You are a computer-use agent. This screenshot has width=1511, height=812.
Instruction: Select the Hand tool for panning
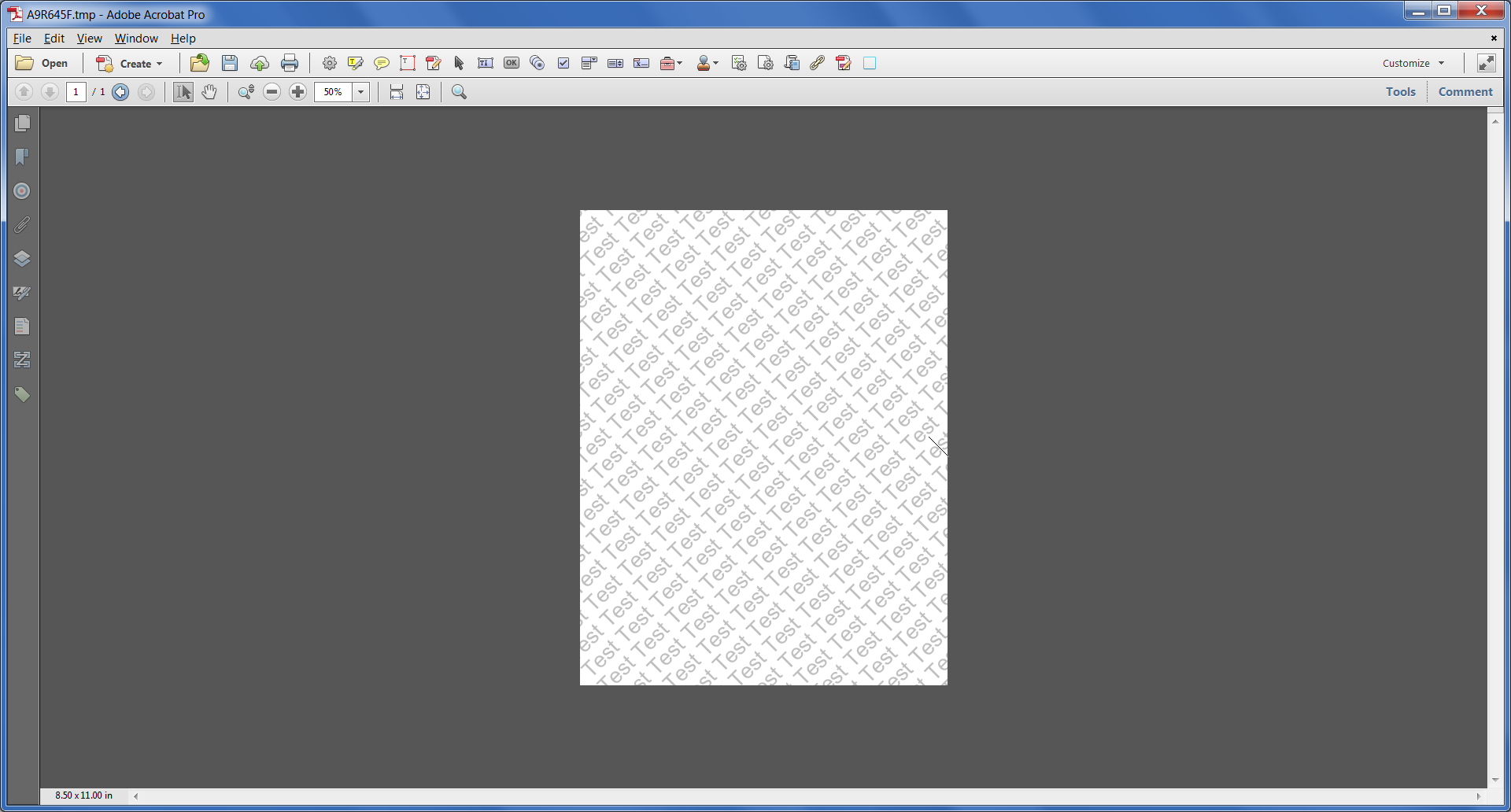tap(209, 92)
